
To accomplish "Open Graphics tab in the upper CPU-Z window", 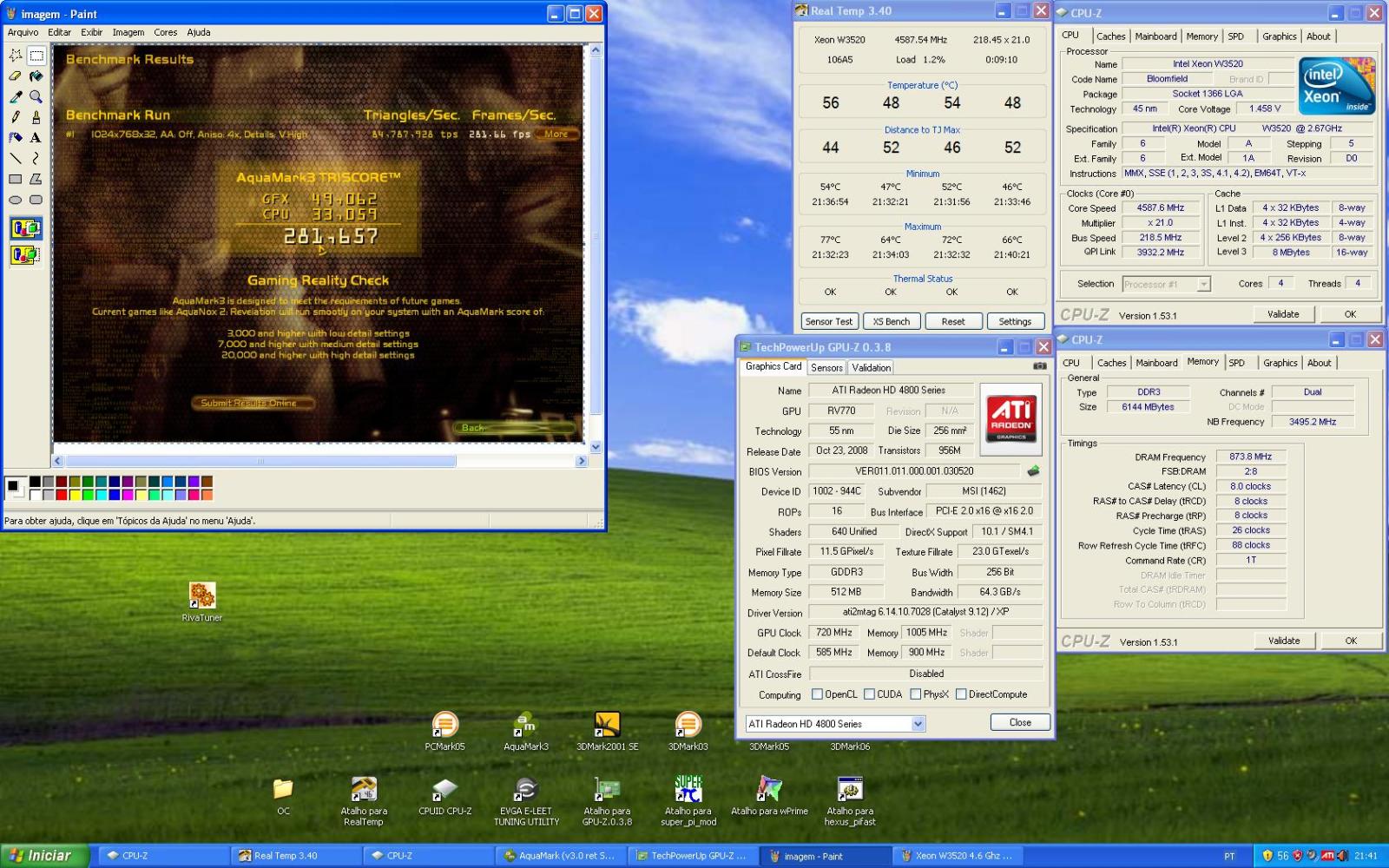I will tap(1279, 36).
